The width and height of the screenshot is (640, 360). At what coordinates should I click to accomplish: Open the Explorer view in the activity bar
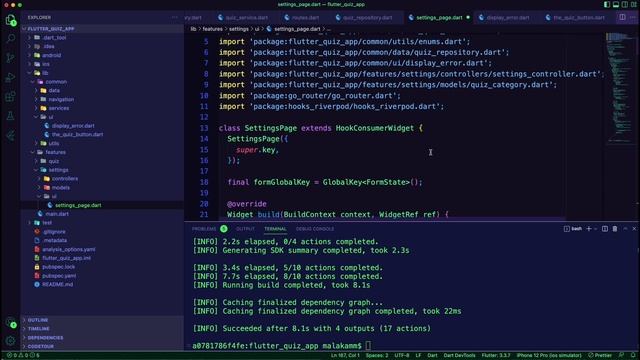[x=10, y=20]
